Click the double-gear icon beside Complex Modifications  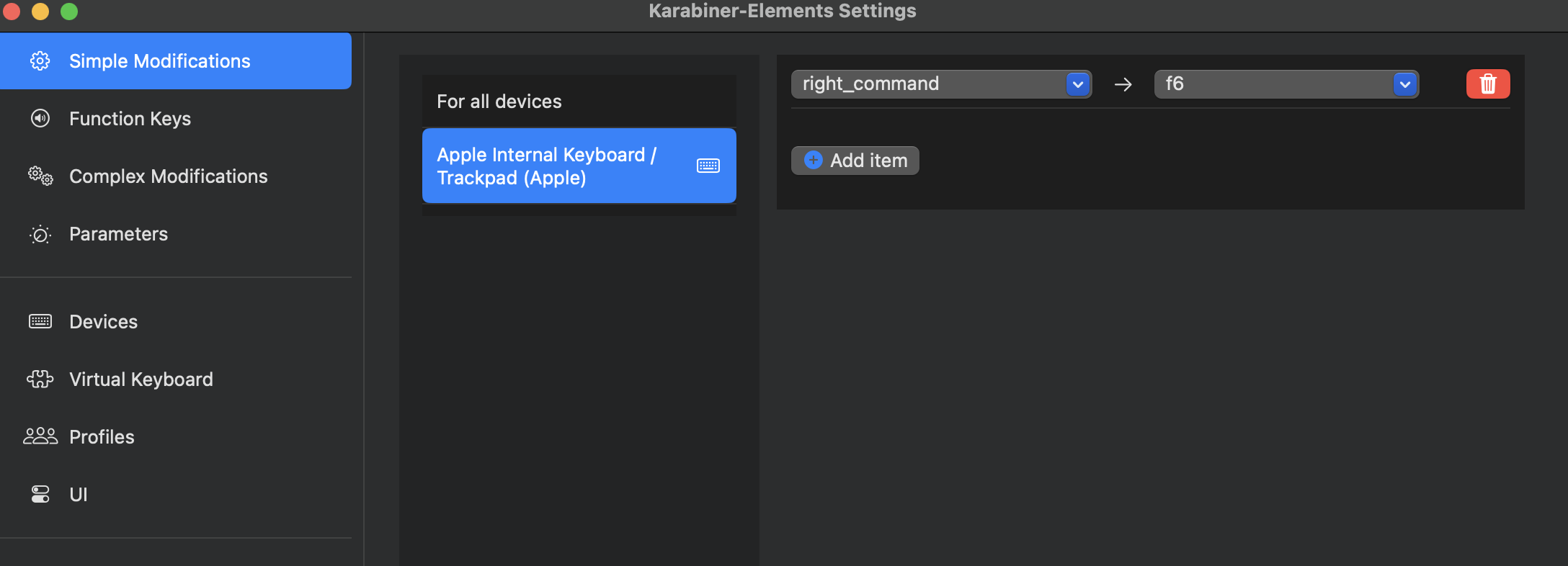[x=40, y=176]
